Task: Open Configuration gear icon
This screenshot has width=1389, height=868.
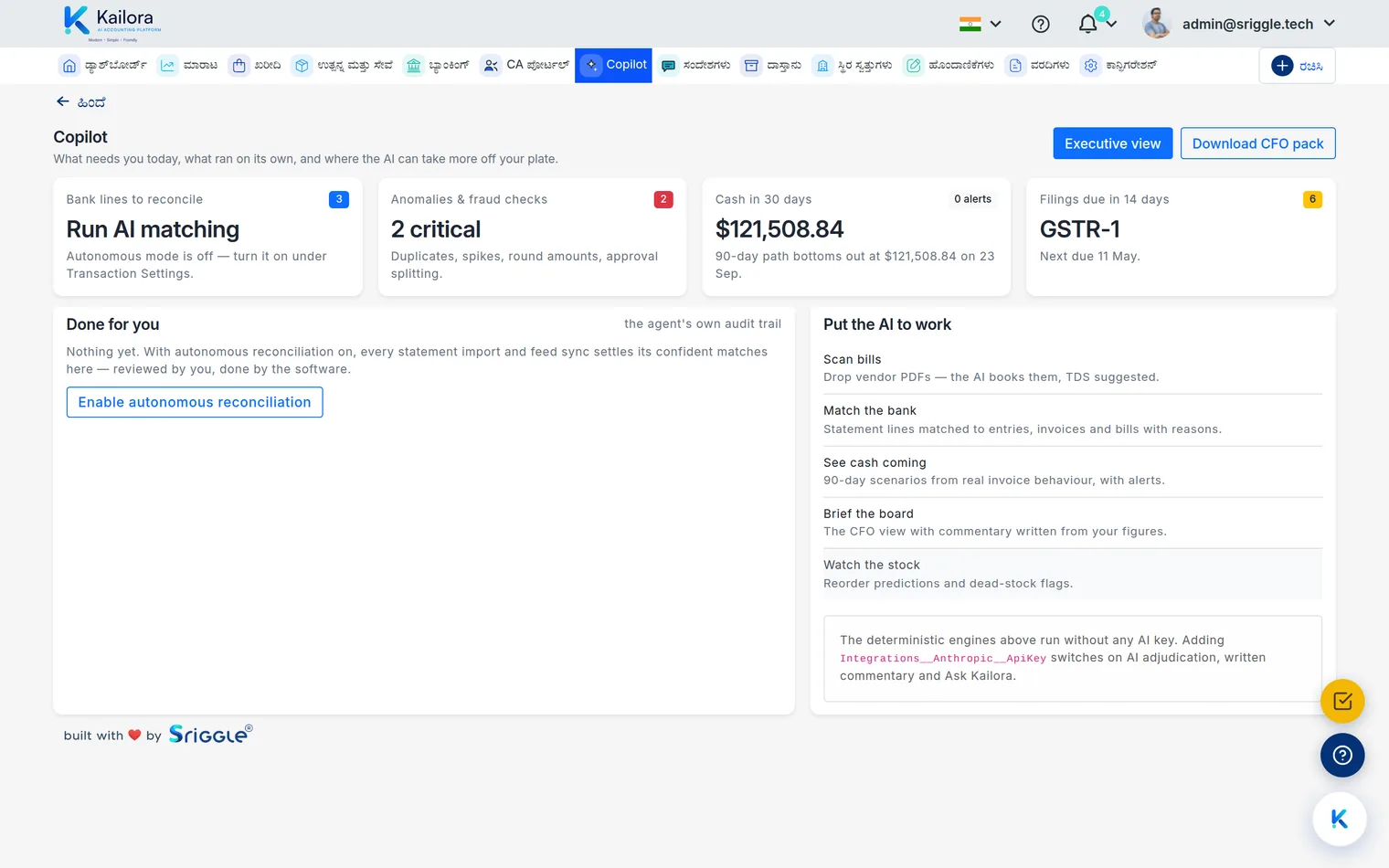Action: click(x=1090, y=66)
